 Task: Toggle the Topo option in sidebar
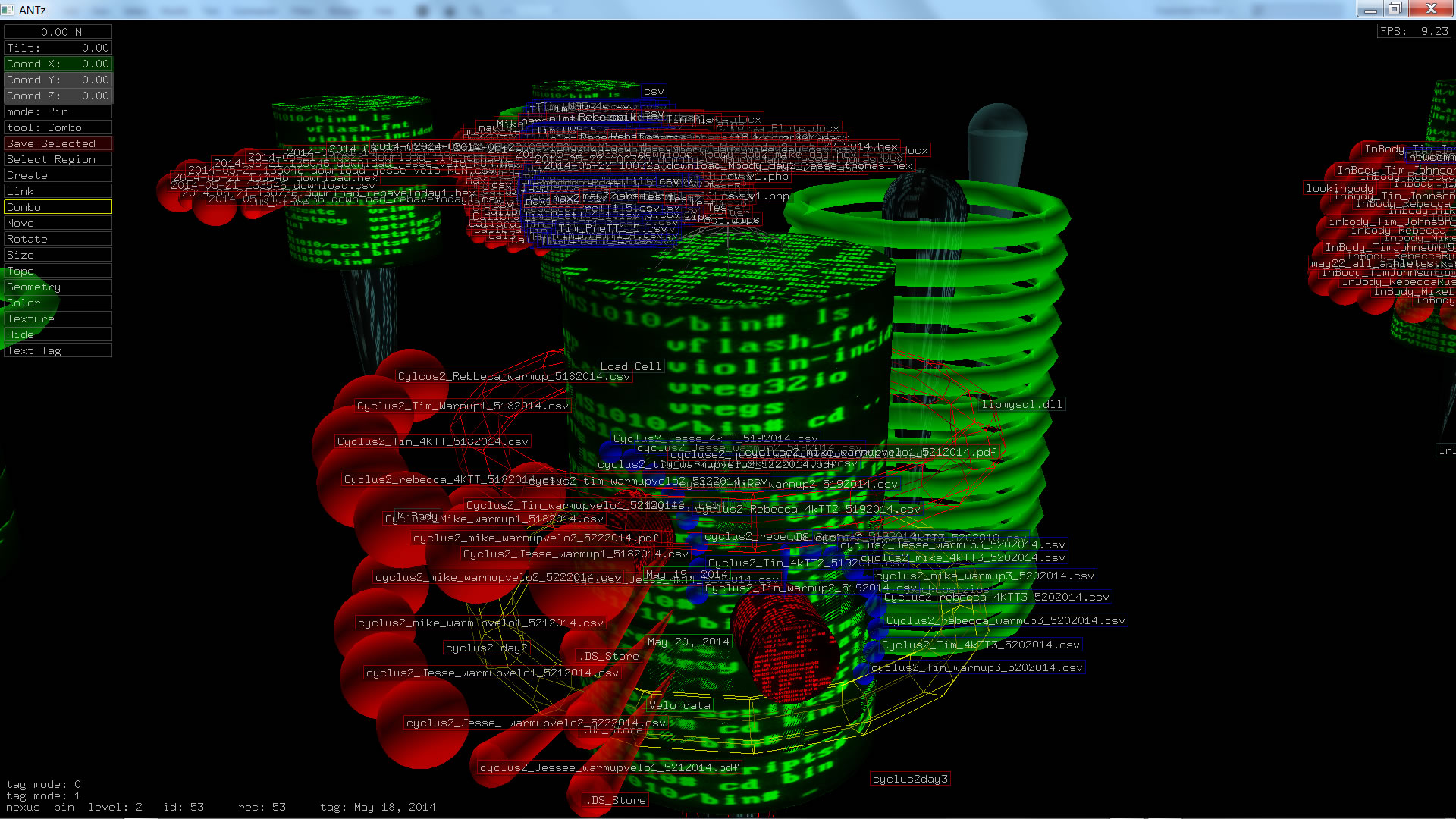pos(58,271)
